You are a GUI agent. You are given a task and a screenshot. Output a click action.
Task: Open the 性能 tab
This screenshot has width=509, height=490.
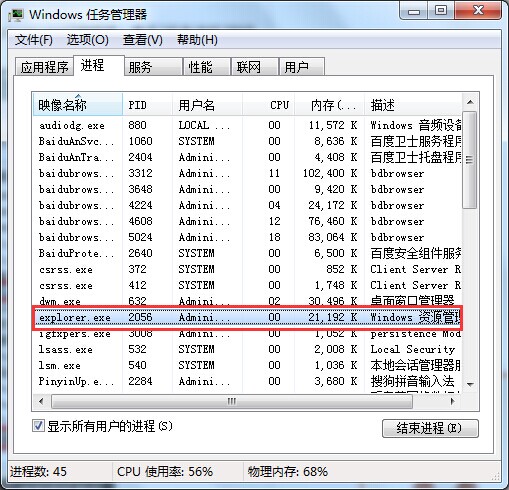click(x=207, y=67)
